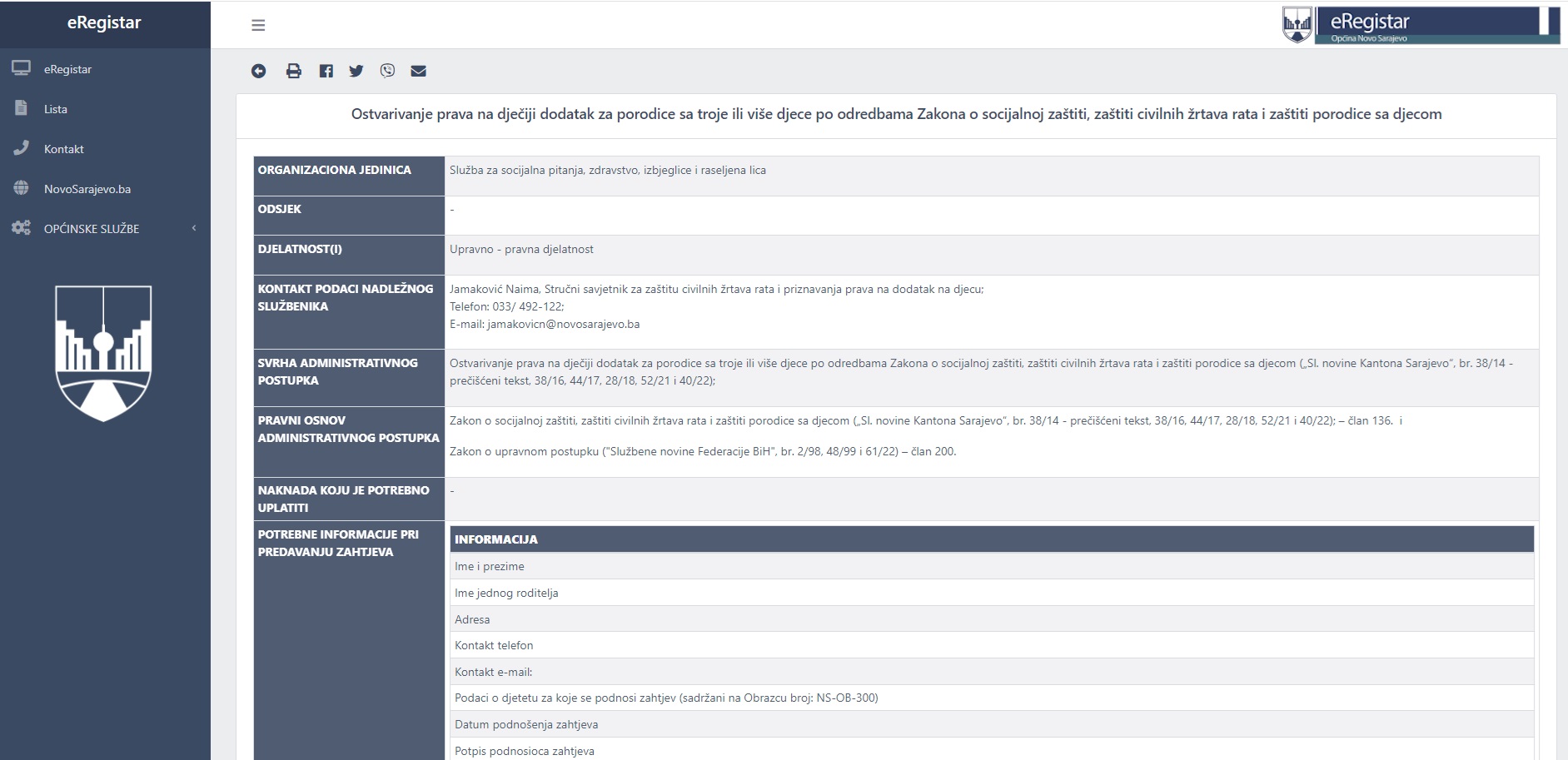Send by email envelope icon
The height and width of the screenshot is (760, 1568).
(418, 71)
